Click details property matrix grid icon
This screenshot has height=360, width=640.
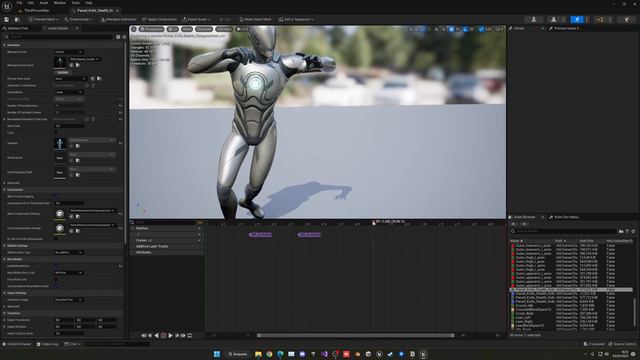118,37
